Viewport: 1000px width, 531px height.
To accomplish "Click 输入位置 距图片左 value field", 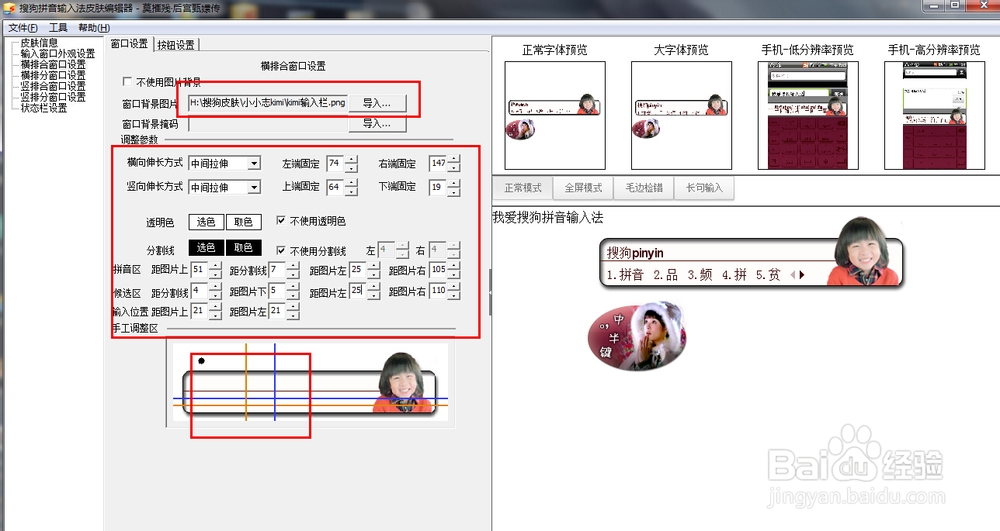I will click(x=277, y=312).
